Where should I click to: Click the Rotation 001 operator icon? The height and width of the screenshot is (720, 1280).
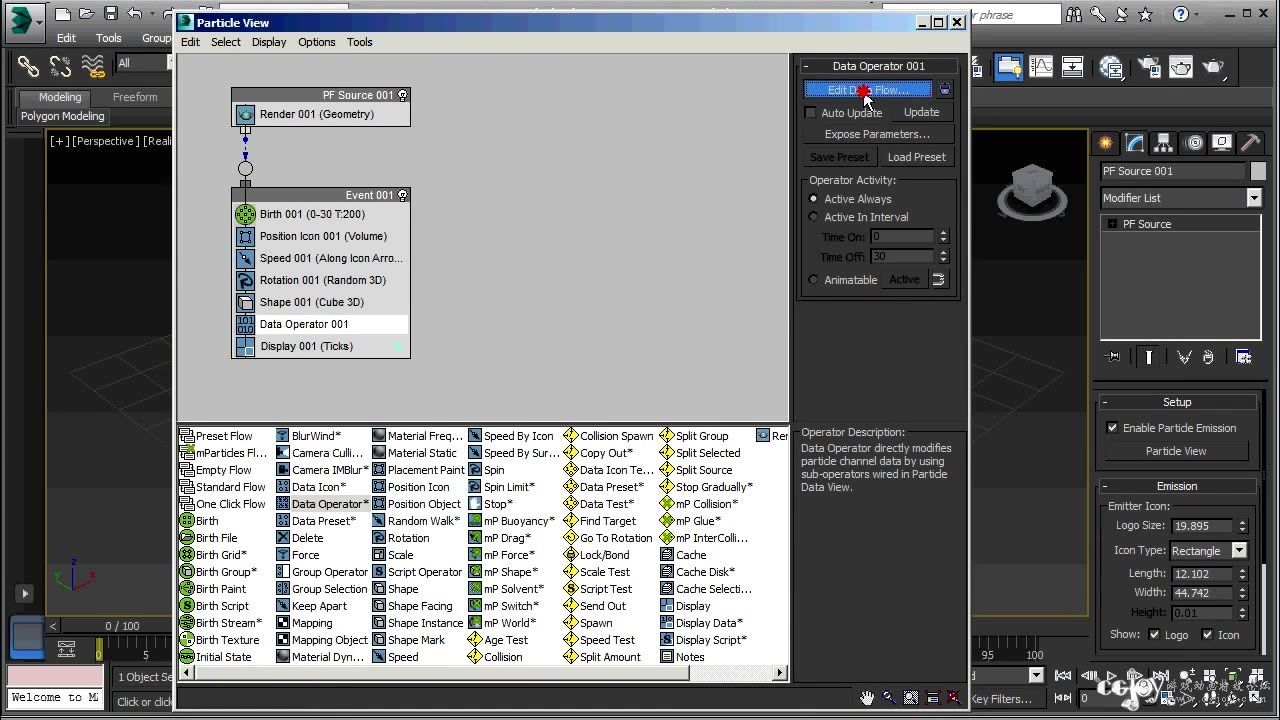(x=245, y=280)
